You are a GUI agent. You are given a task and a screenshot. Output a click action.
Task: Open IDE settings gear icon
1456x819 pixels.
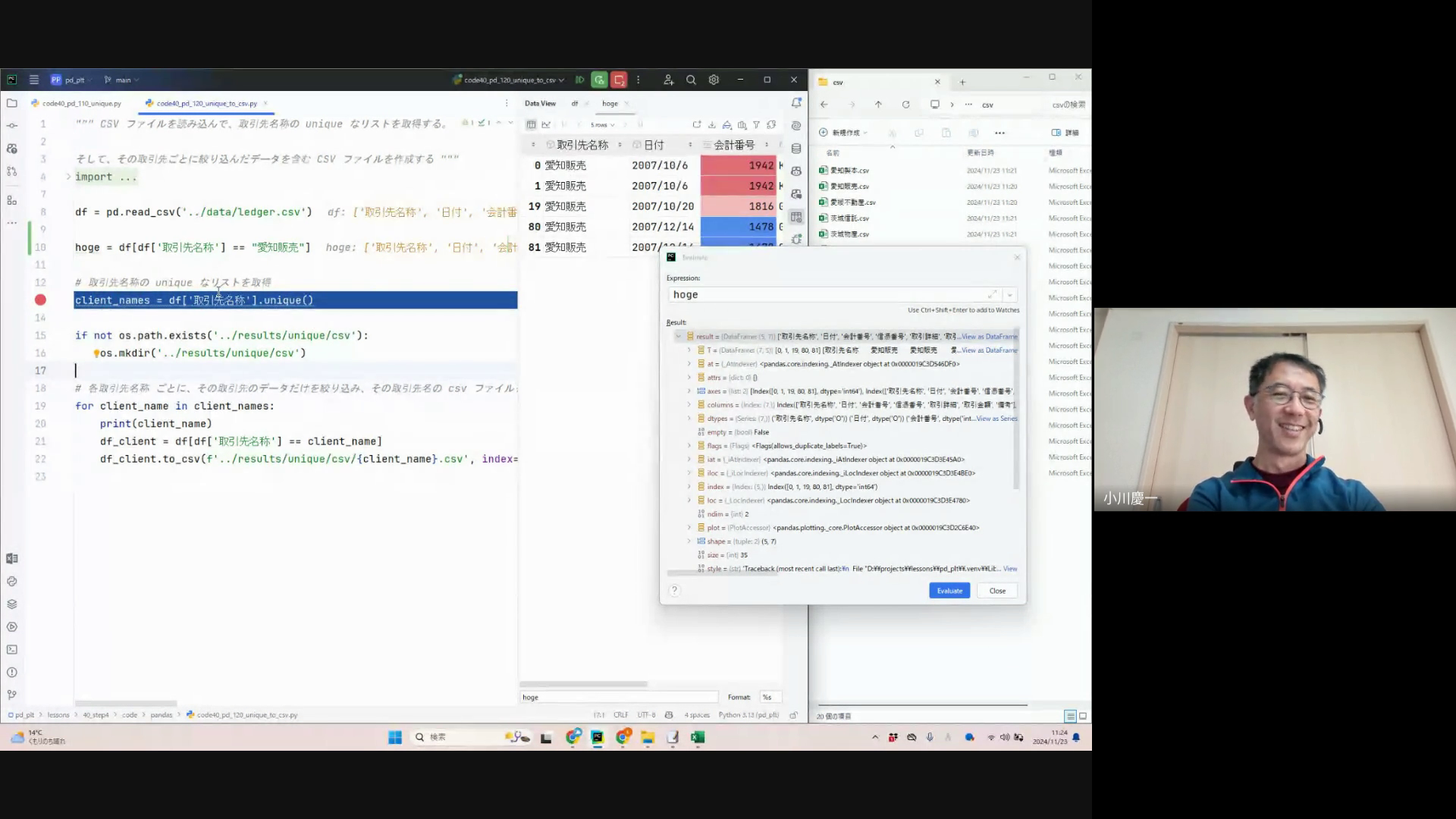point(714,80)
